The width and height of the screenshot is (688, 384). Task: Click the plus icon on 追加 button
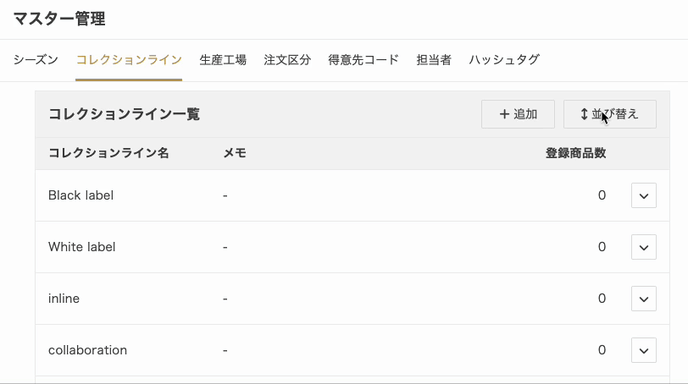coord(504,114)
